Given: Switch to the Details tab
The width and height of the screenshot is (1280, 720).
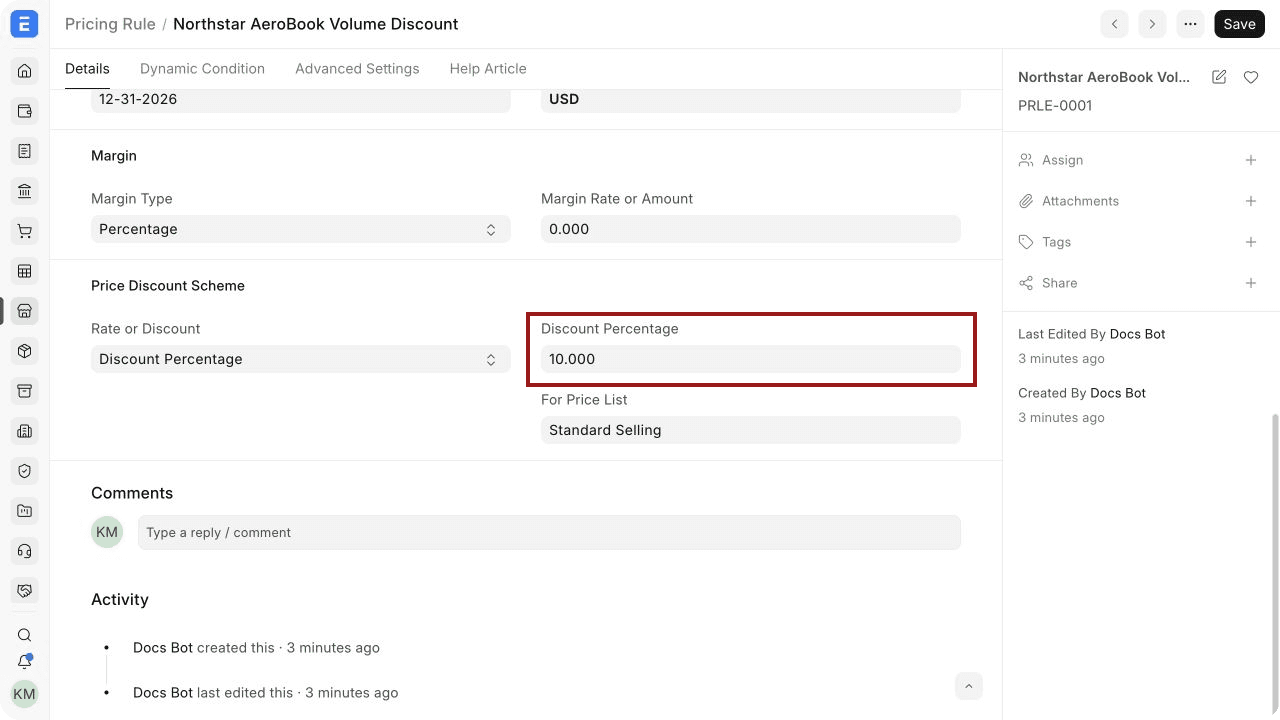Looking at the screenshot, I should pos(87,69).
